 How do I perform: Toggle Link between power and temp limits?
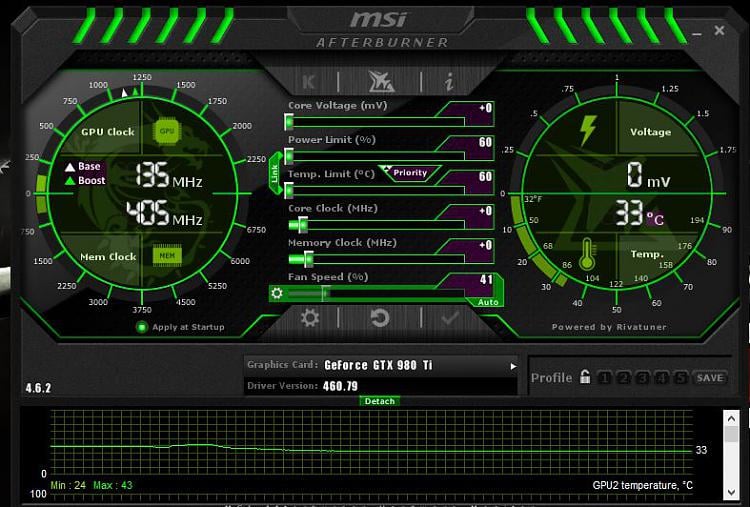275,173
